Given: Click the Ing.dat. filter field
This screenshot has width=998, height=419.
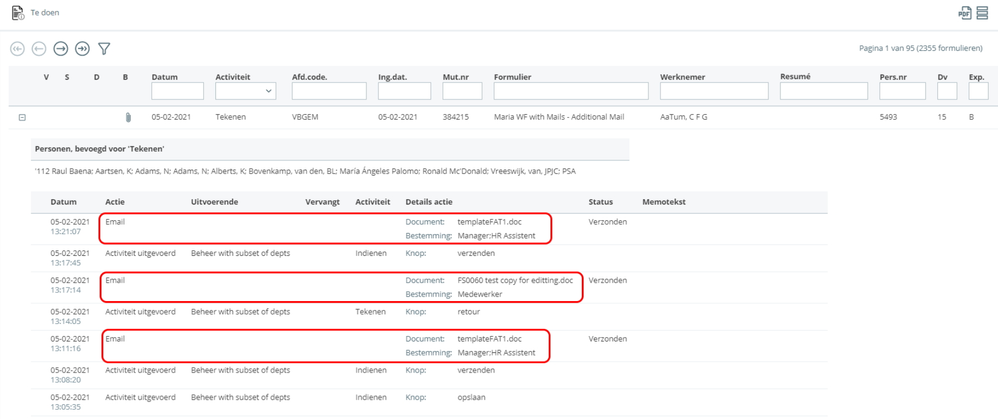Looking at the screenshot, I should (x=404, y=91).
